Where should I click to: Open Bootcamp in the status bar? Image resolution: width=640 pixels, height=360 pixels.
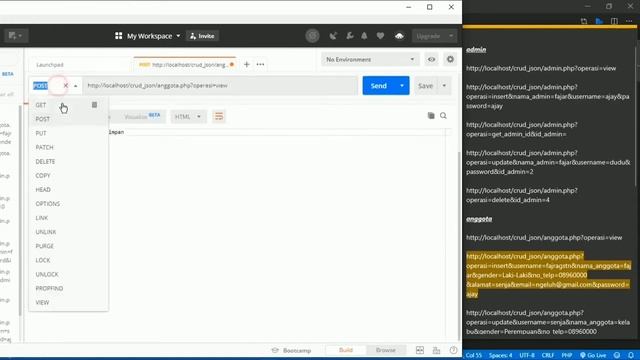pyautogui.click(x=291, y=351)
